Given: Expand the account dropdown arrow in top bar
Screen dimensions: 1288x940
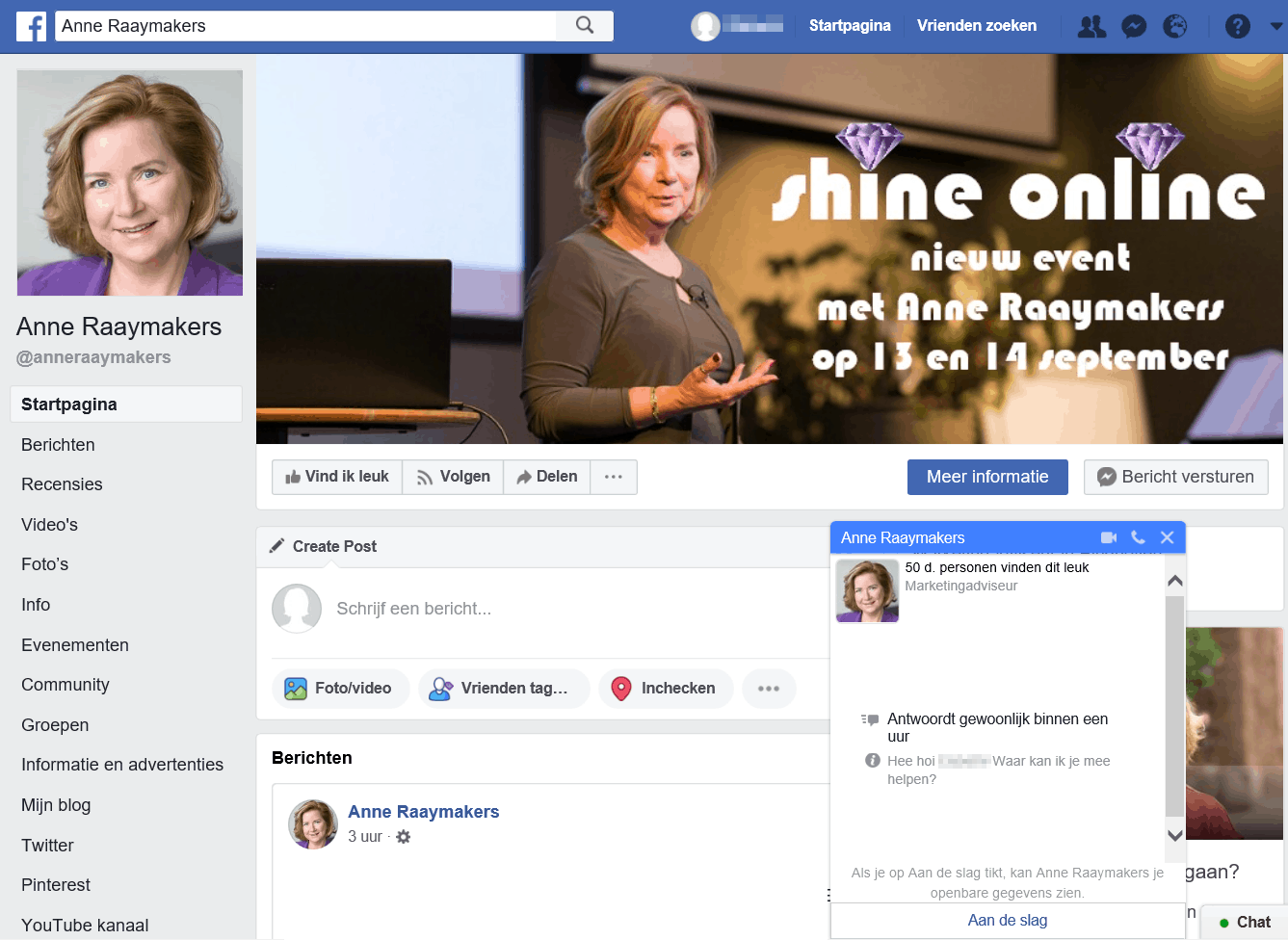Looking at the screenshot, I should coord(1276,26).
